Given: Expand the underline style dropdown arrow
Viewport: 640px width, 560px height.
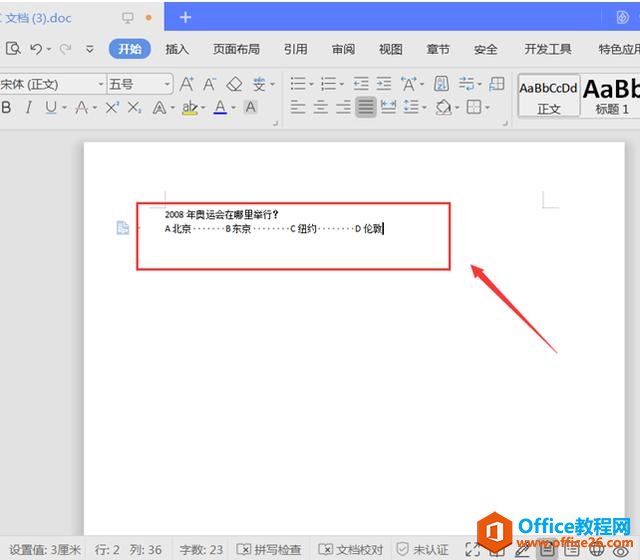Looking at the screenshot, I should [x=64, y=108].
